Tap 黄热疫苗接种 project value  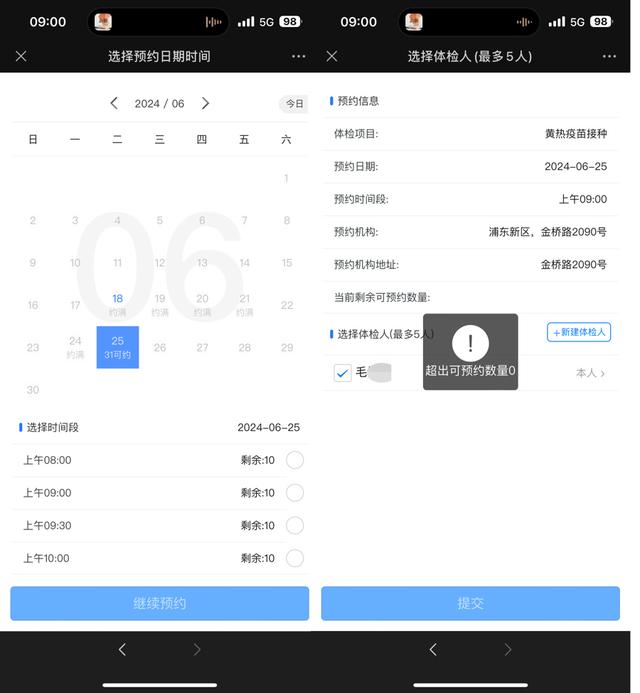click(575, 133)
